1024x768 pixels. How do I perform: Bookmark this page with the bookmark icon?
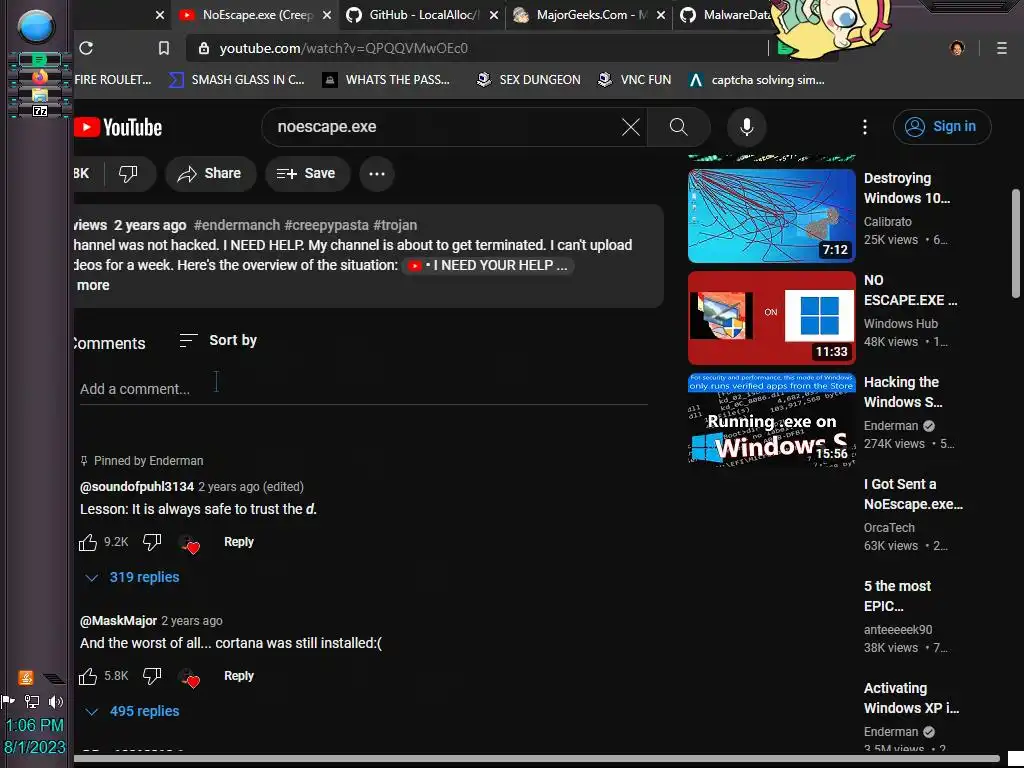(164, 48)
